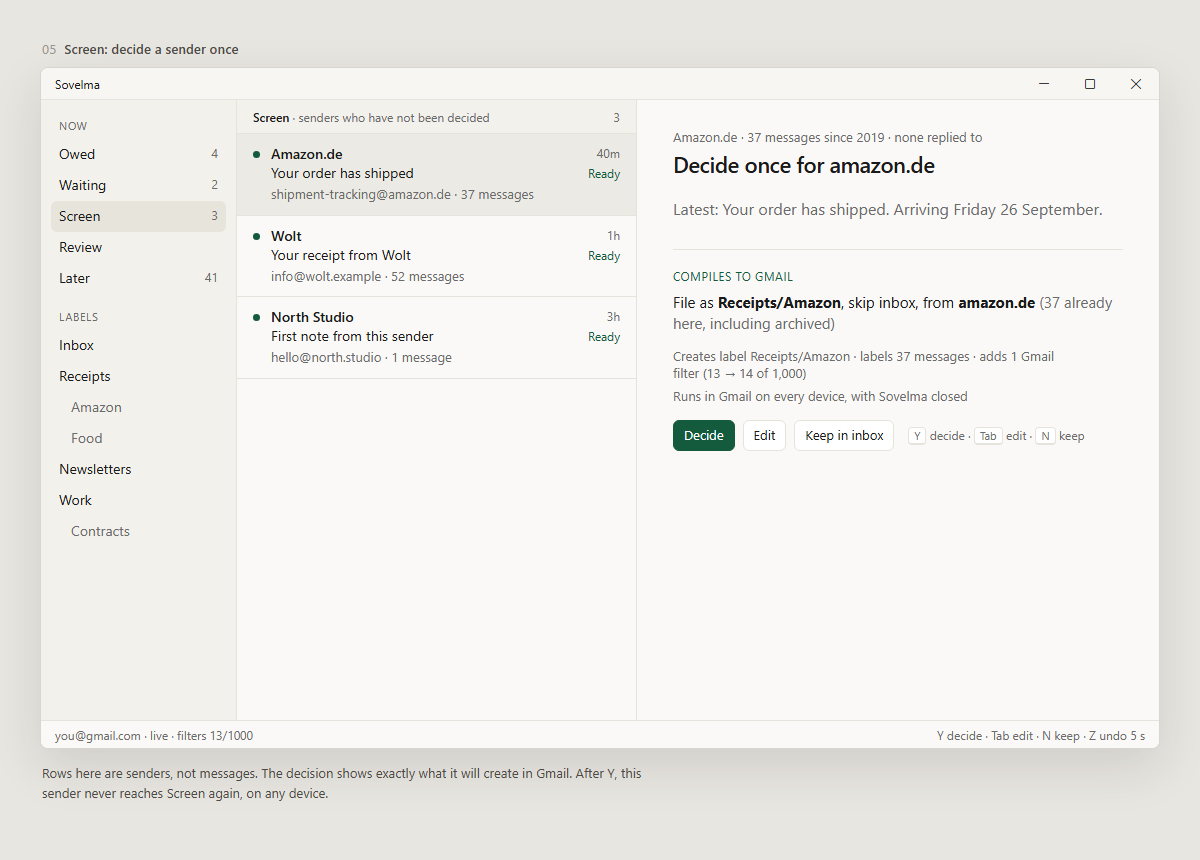Click the Y key hint
Image resolution: width=1200 pixels, height=860 pixels.
tap(917, 436)
